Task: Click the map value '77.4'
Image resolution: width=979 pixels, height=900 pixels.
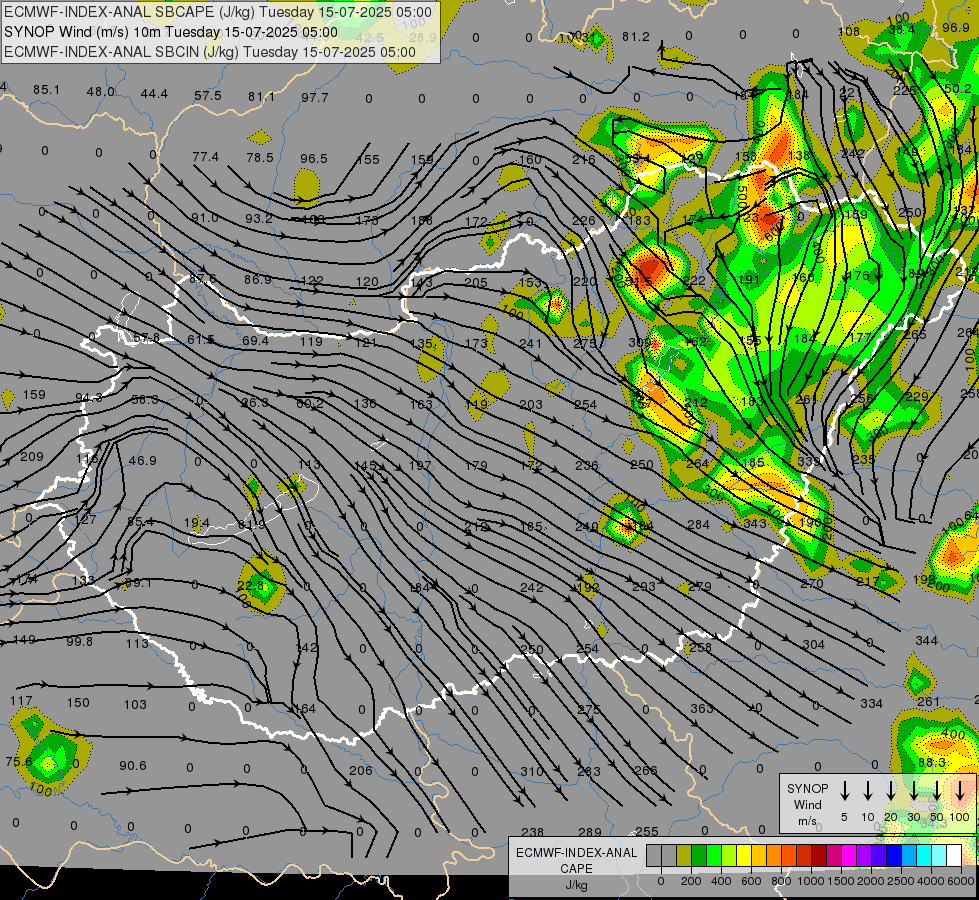Action: 205,156
